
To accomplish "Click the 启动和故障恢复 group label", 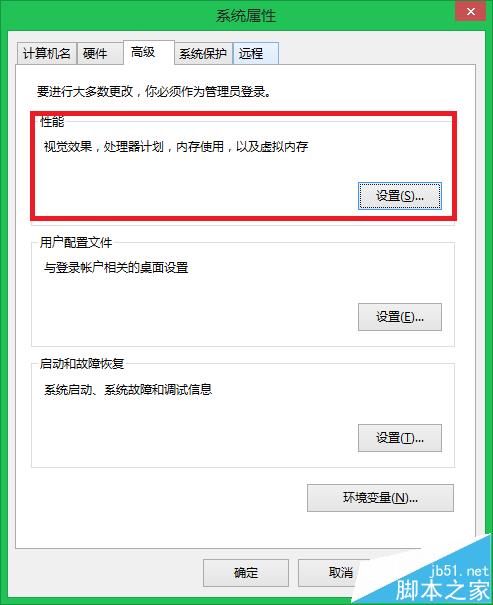I will coord(82,363).
